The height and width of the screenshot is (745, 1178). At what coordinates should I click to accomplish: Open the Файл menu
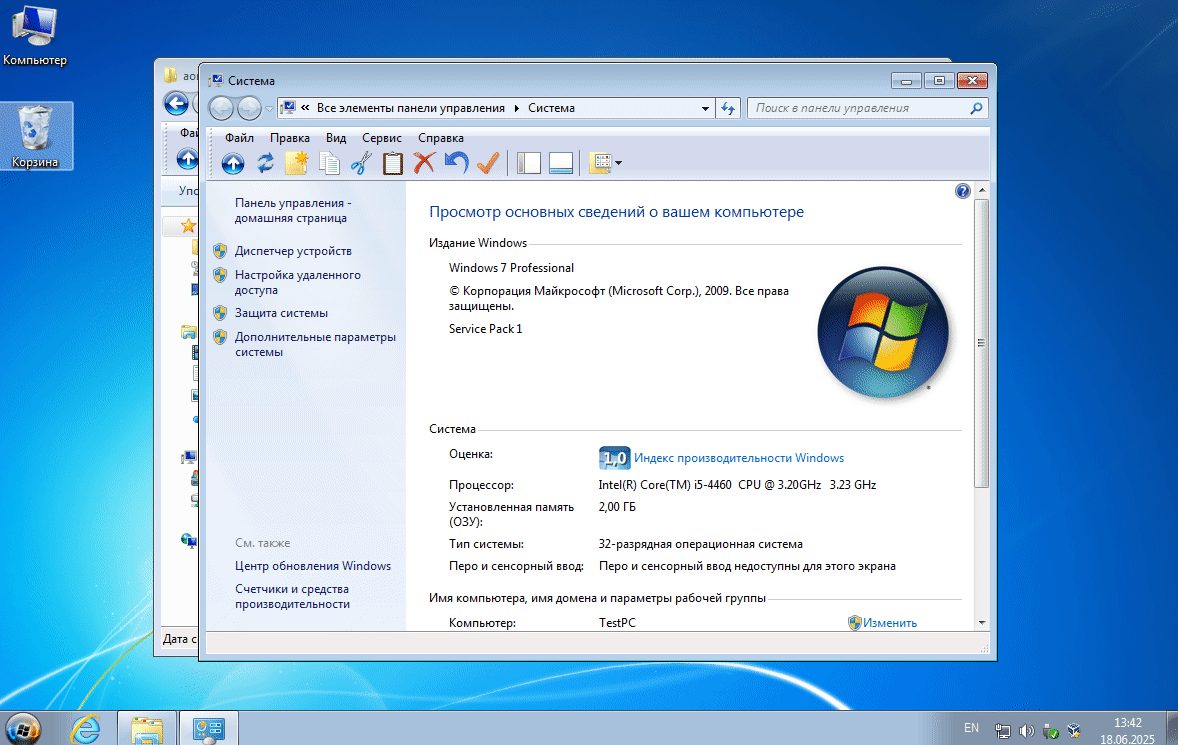pyautogui.click(x=240, y=138)
